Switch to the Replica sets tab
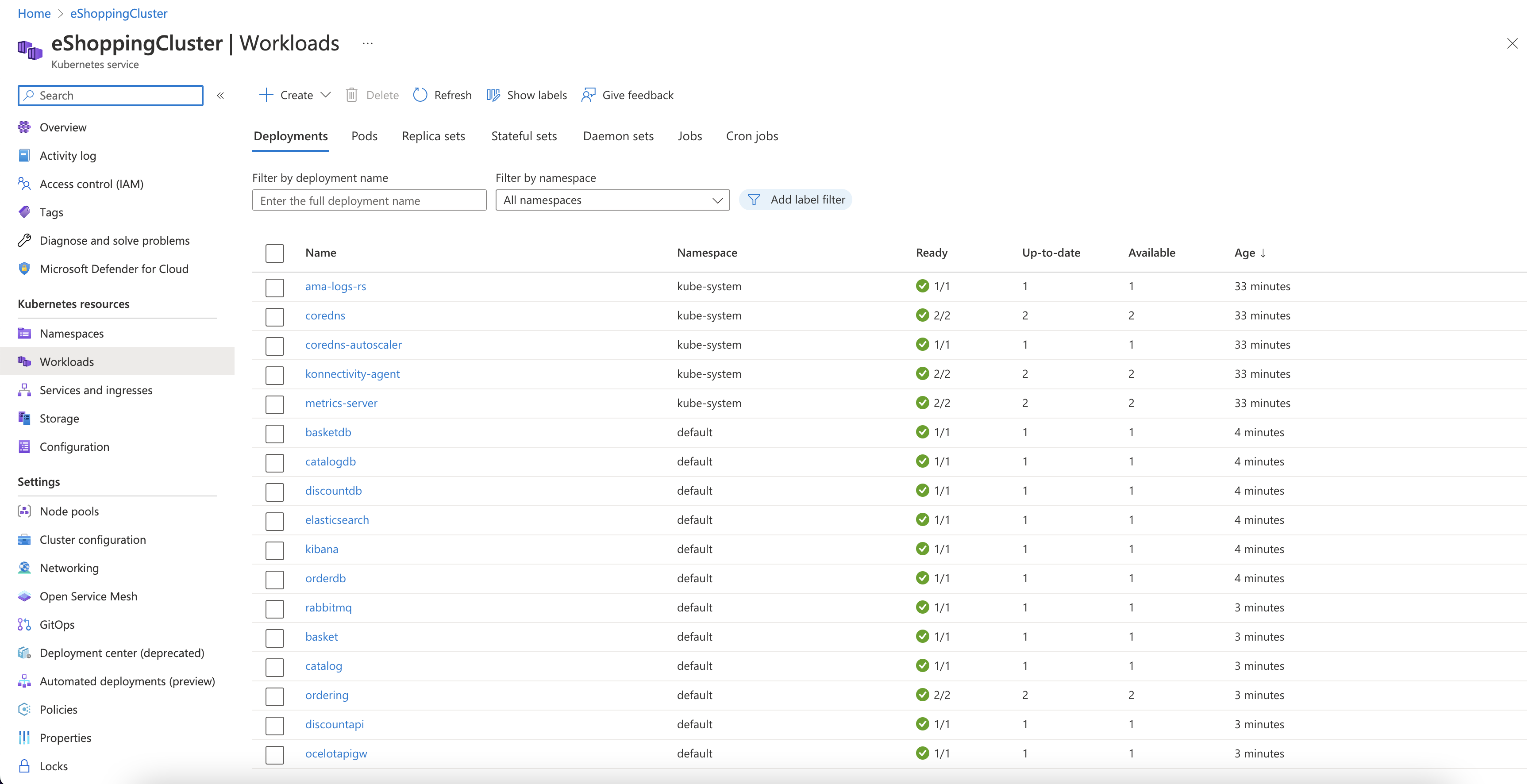 [x=433, y=136]
